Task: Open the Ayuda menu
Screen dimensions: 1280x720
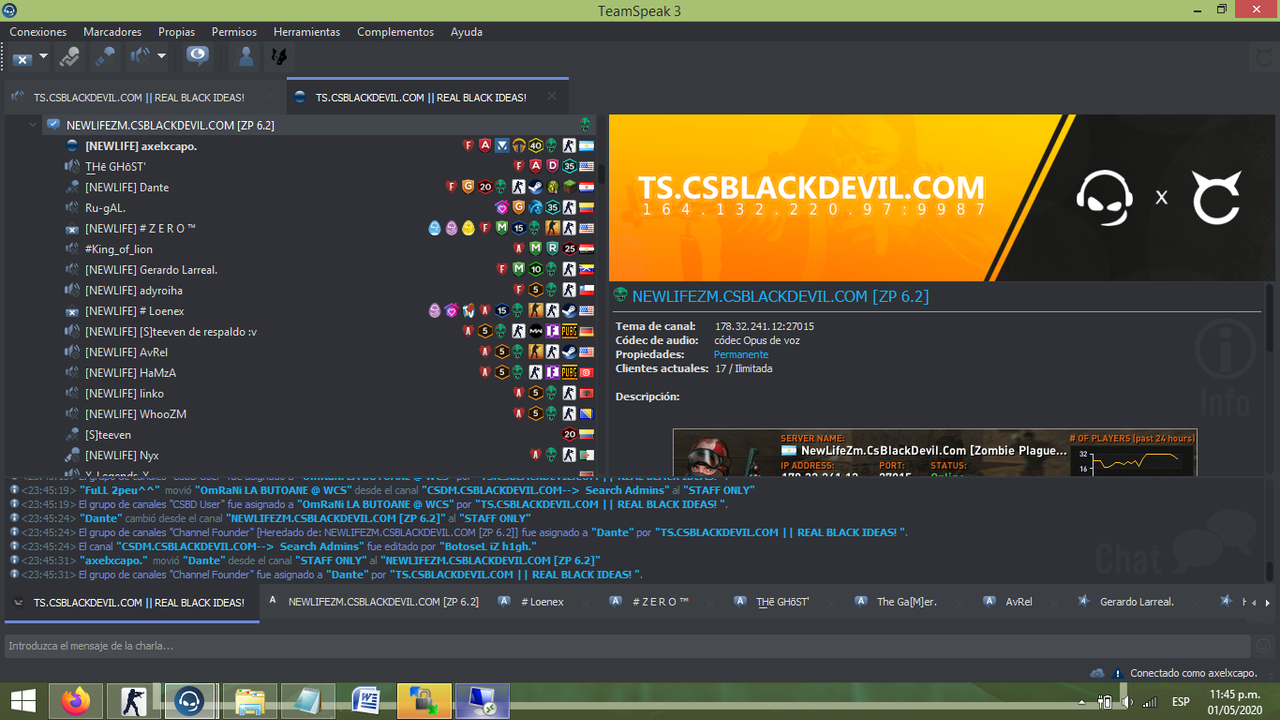Action: [466, 32]
